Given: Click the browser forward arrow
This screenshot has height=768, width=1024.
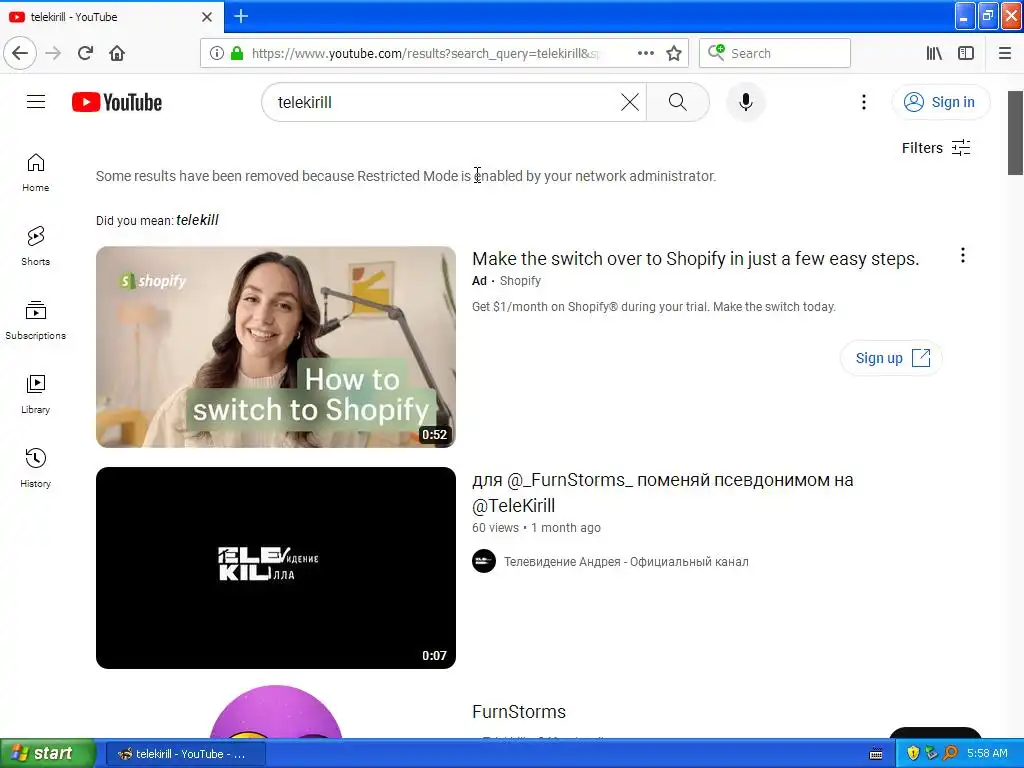Looking at the screenshot, I should (54, 53).
